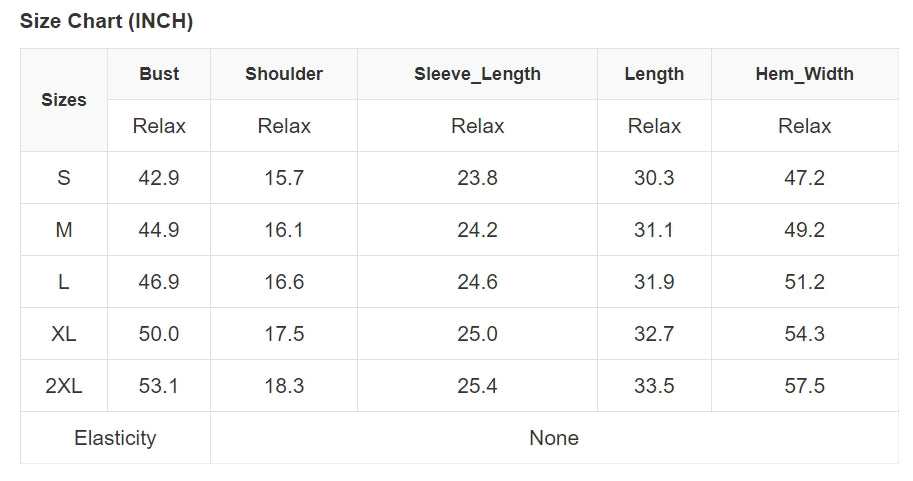Select the Length column header
The width and height of the screenshot is (913, 481).
[654, 74]
